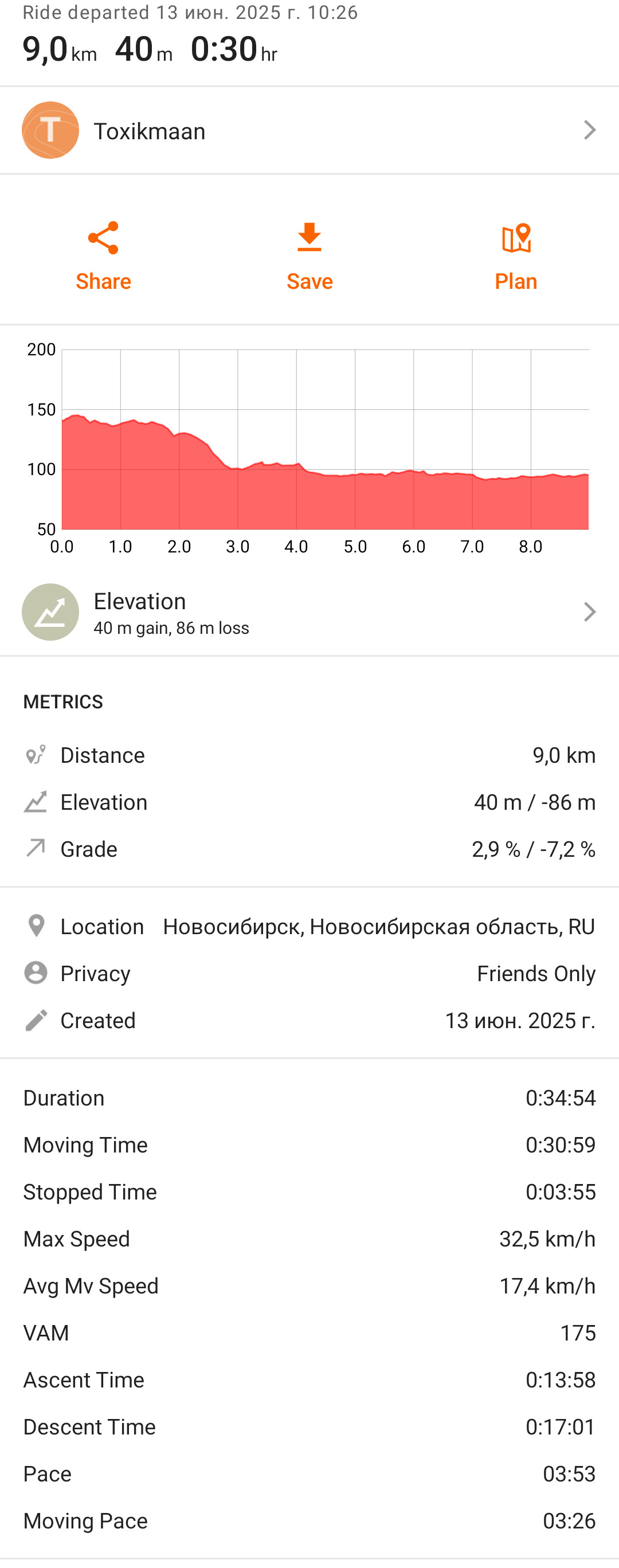This screenshot has height=1568, width=619.
Task: Select the Share label
Action: pos(103,281)
